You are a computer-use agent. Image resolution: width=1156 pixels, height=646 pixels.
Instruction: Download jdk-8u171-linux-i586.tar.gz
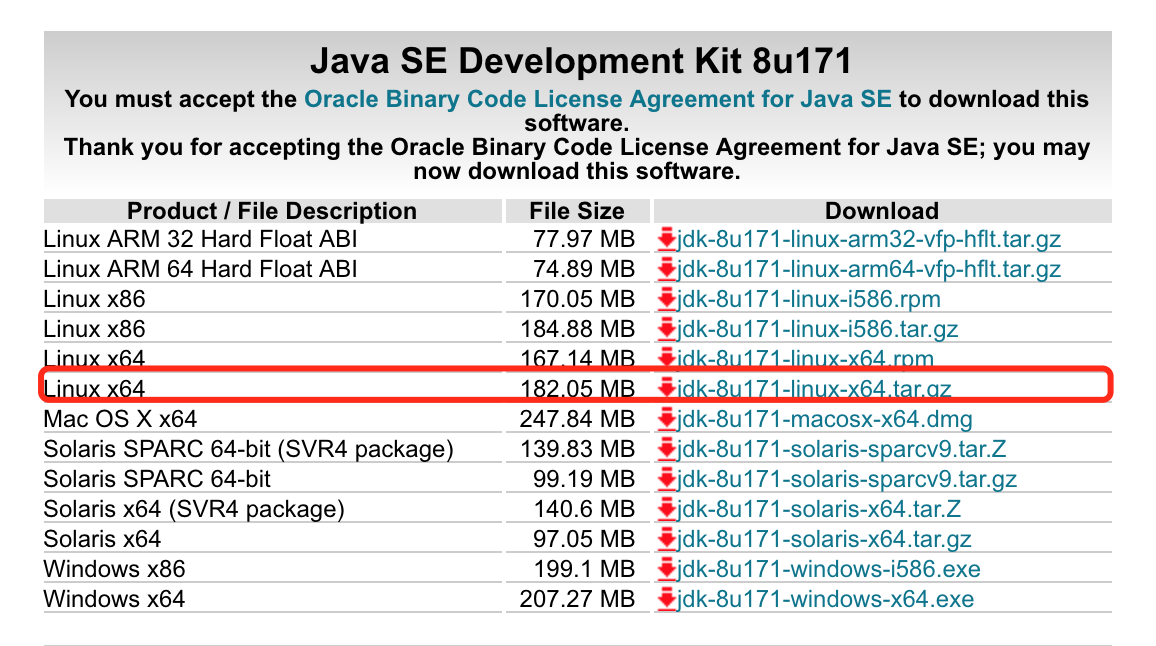[x=818, y=329]
